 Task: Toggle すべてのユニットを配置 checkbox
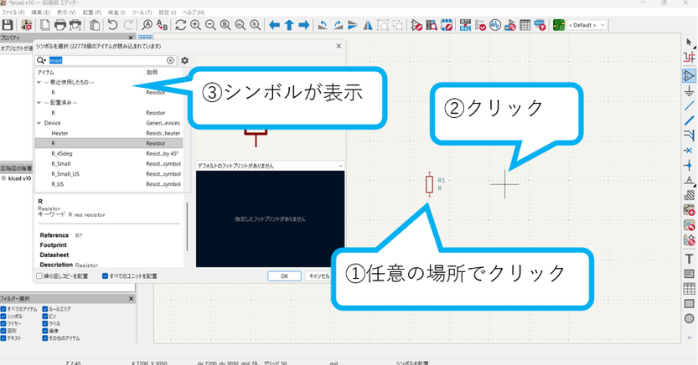(x=105, y=276)
